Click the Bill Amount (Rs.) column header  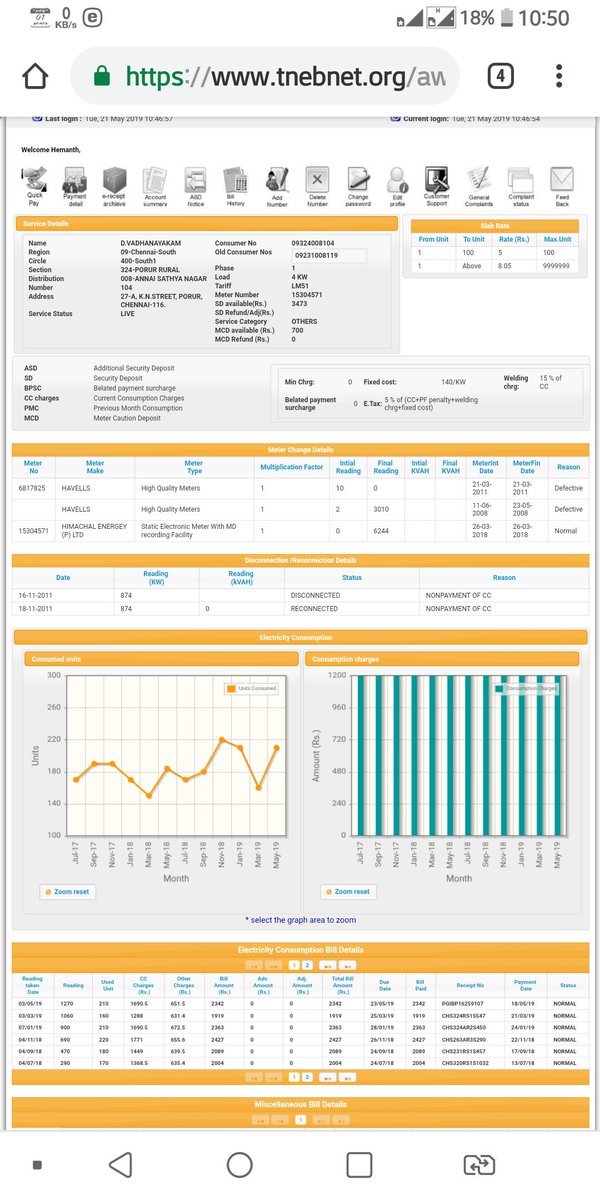pos(225,986)
